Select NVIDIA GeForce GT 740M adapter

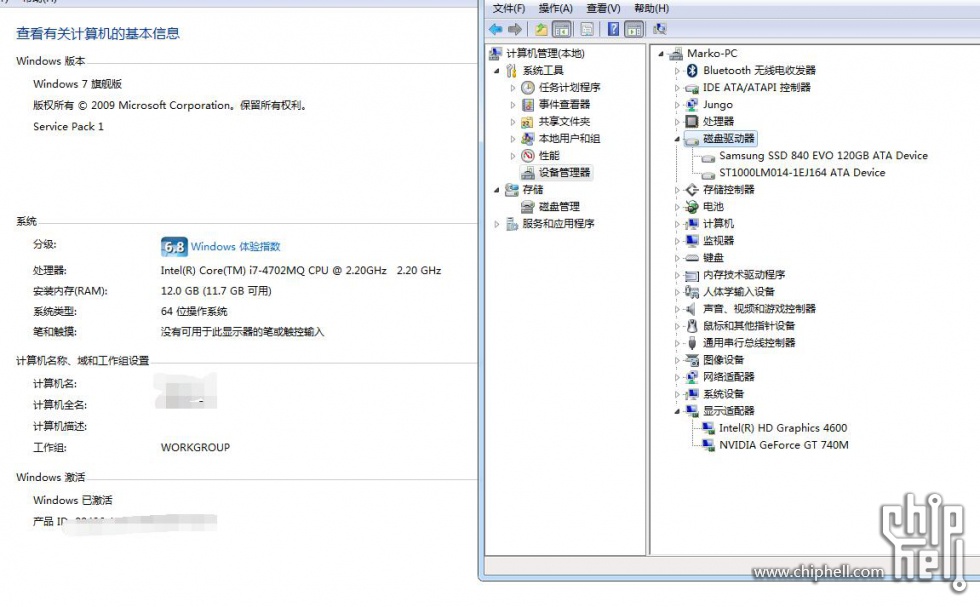click(x=784, y=445)
